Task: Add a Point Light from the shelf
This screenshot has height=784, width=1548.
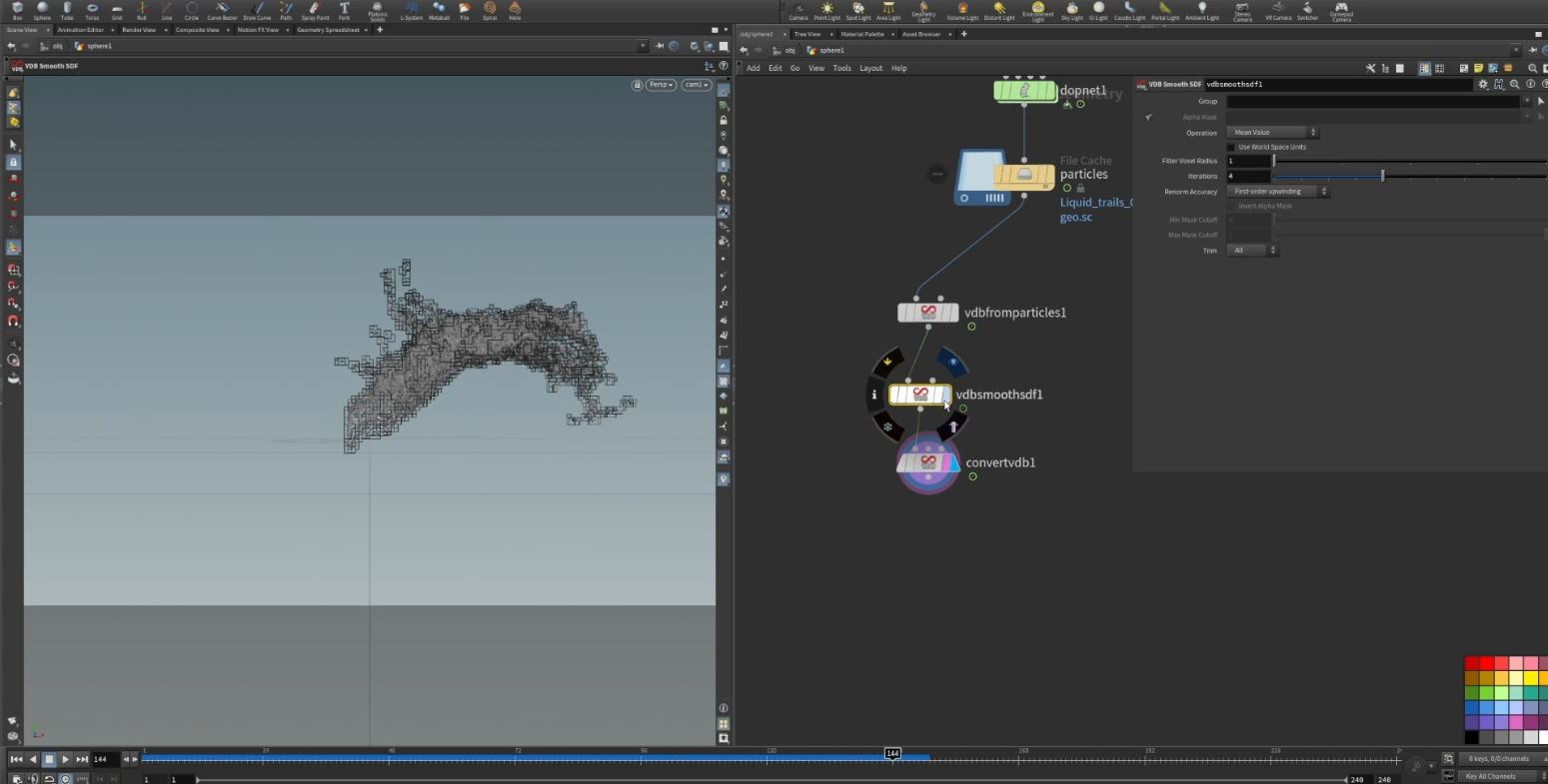Action: [826, 9]
